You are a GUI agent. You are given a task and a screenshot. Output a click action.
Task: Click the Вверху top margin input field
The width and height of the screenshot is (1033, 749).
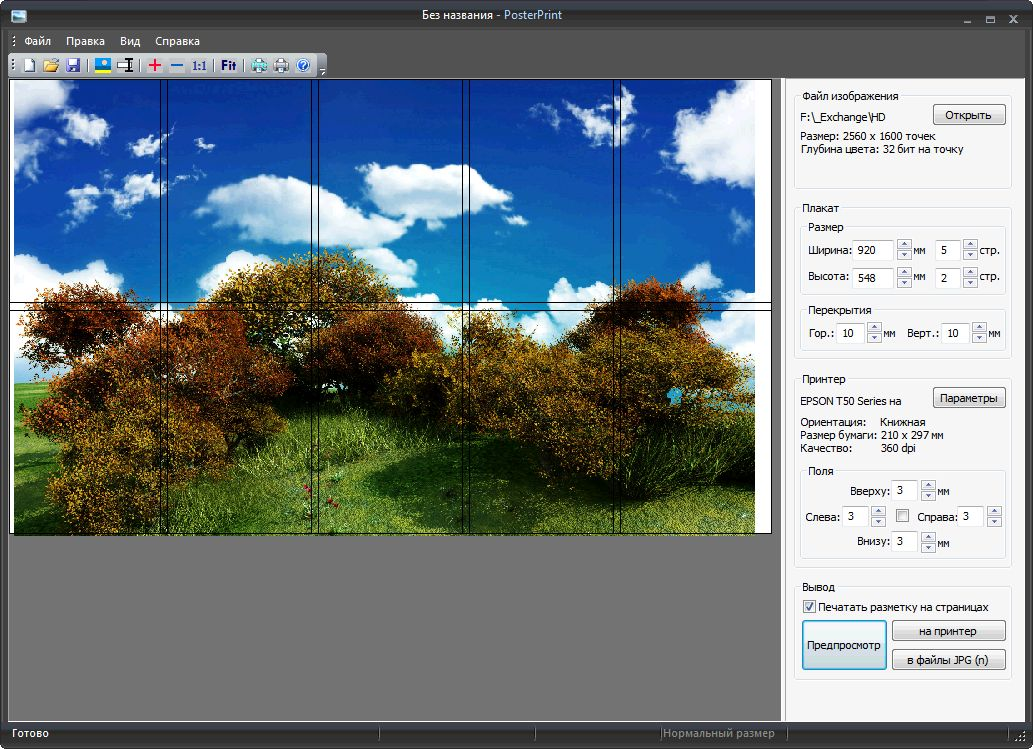click(904, 491)
